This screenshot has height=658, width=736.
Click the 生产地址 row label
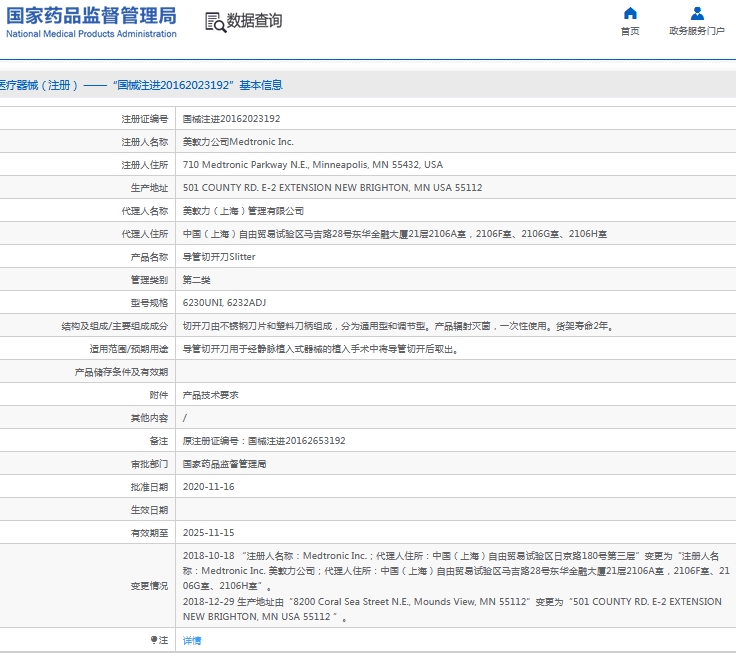[149, 188]
